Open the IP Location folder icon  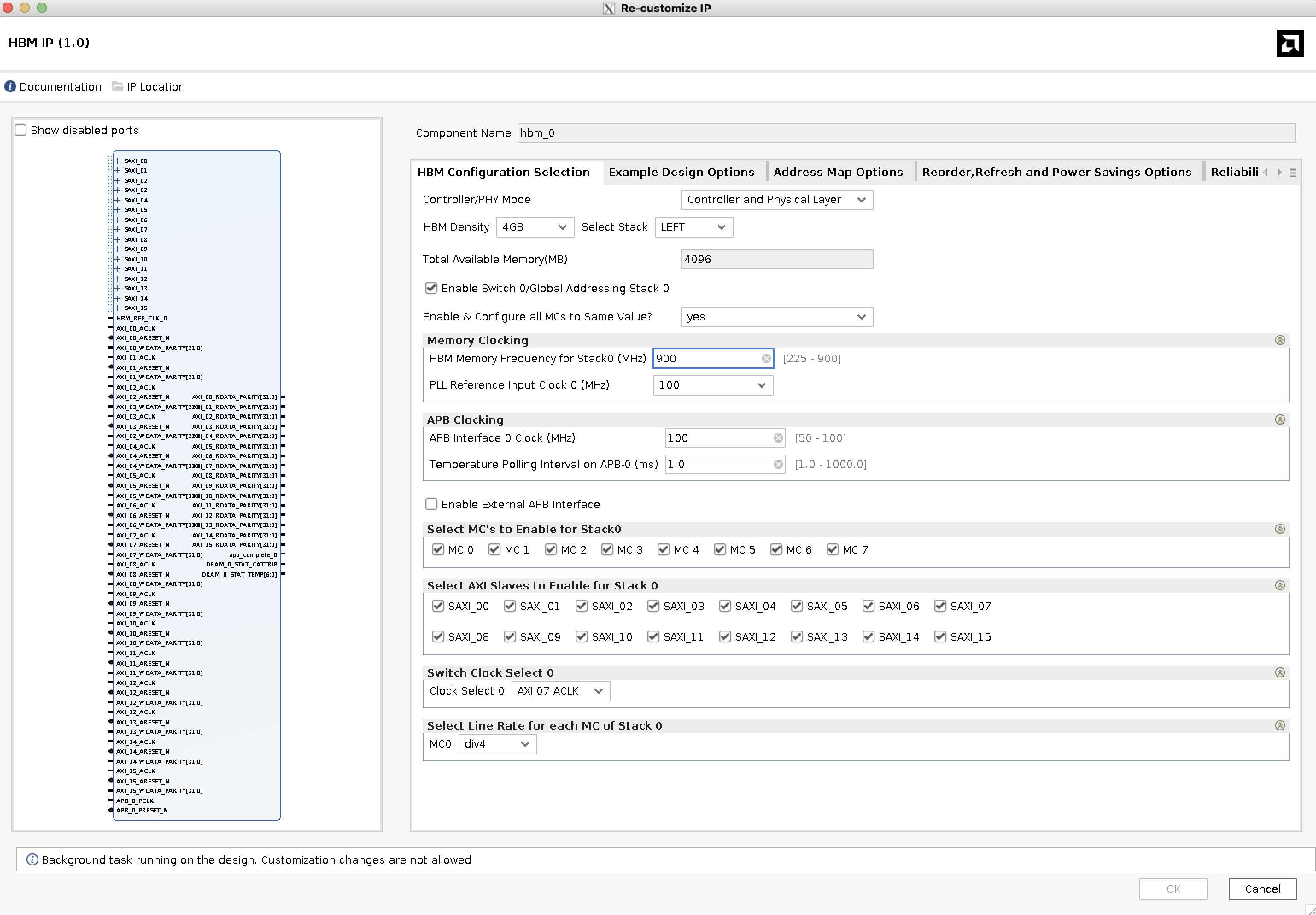117,87
